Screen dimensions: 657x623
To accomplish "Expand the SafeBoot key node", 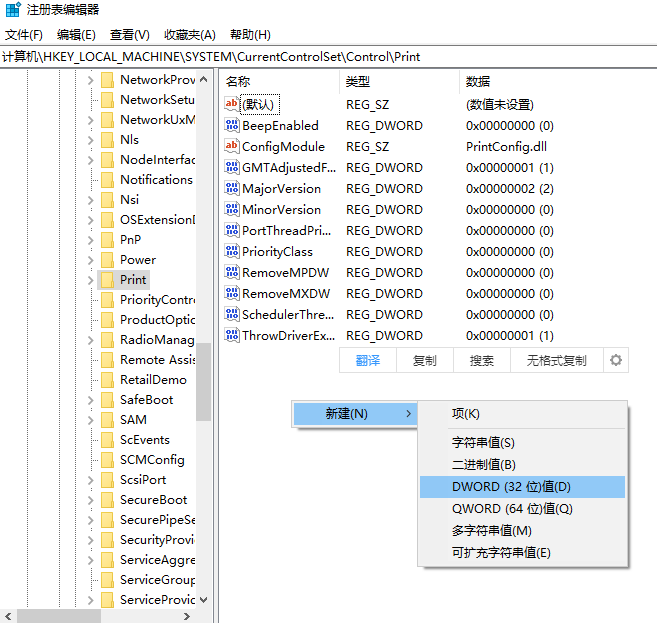I will pyautogui.click(x=91, y=400).
